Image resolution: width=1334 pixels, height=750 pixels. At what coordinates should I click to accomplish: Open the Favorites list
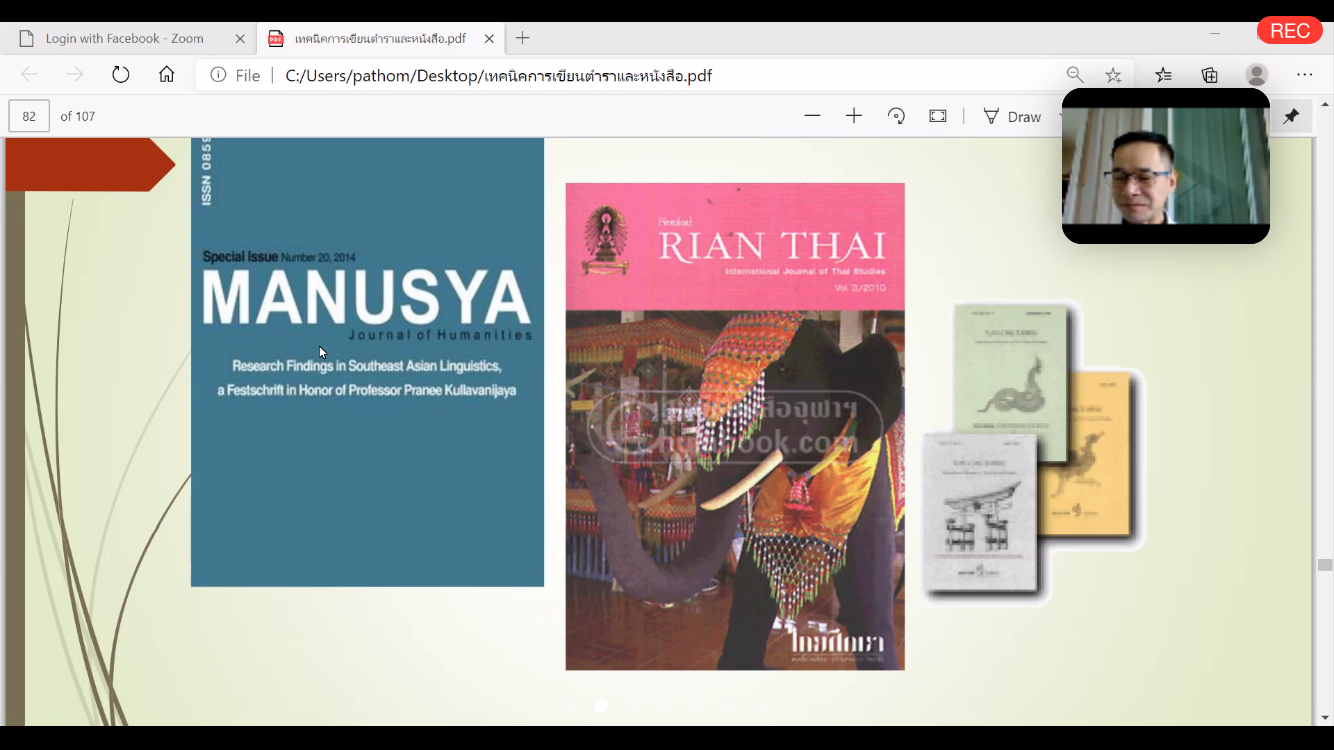coord(1163,75)
